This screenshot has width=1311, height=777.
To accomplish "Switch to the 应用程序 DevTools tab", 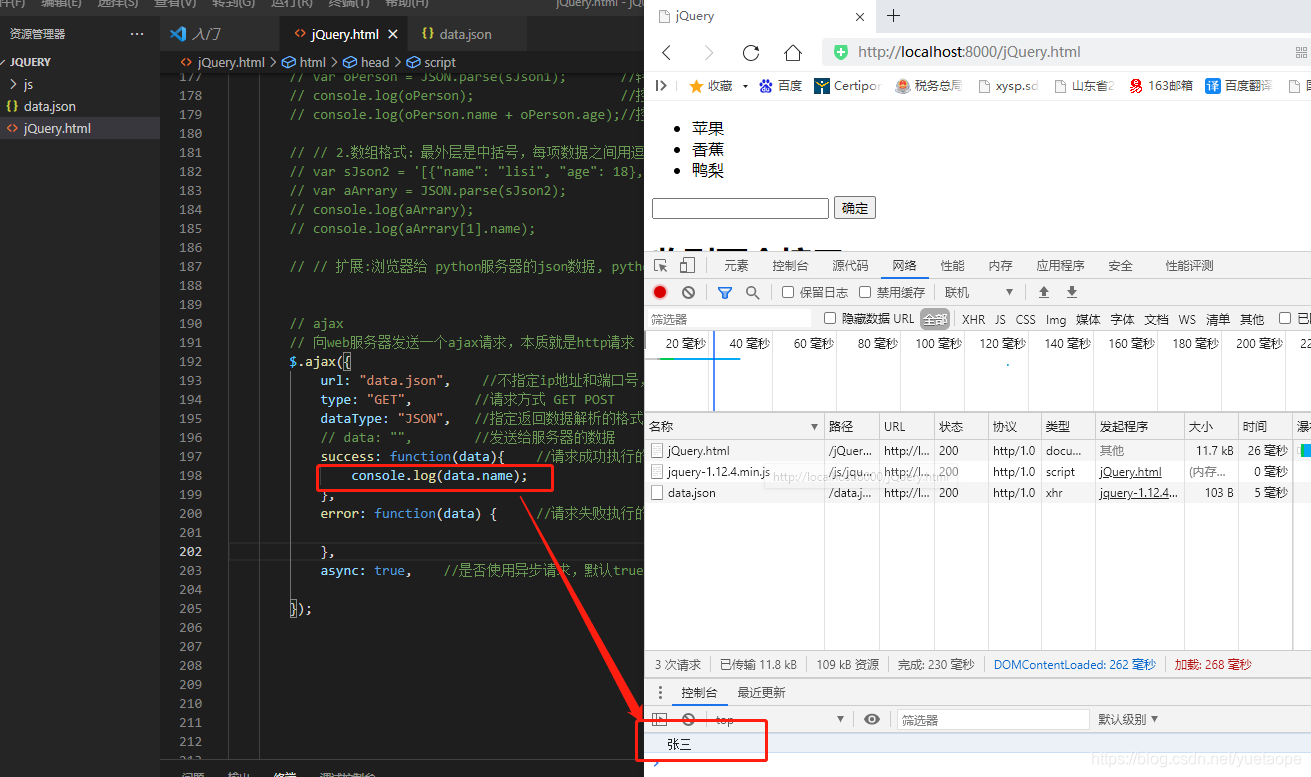I will [1060, 266].
